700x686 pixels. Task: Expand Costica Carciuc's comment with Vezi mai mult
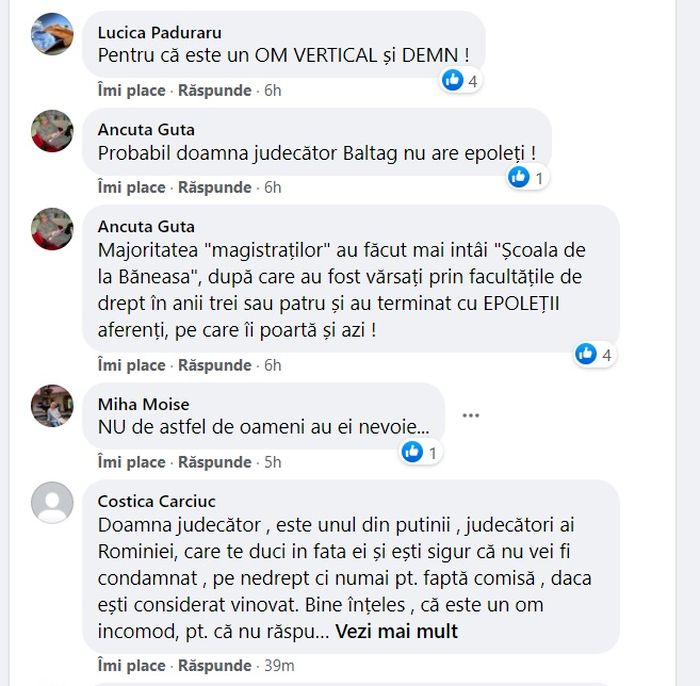[396, 632]
